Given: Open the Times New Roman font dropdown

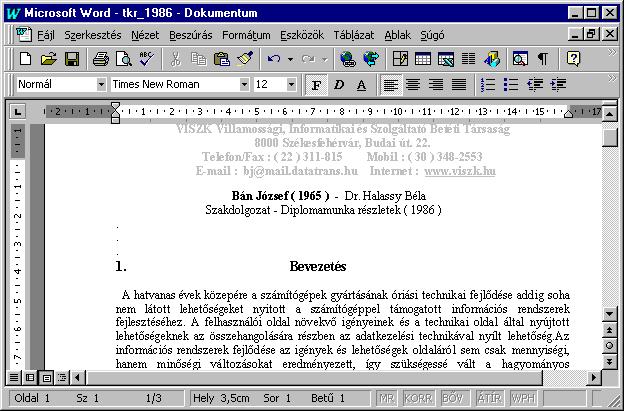Looking at the screenshot, I should (244, 84).
